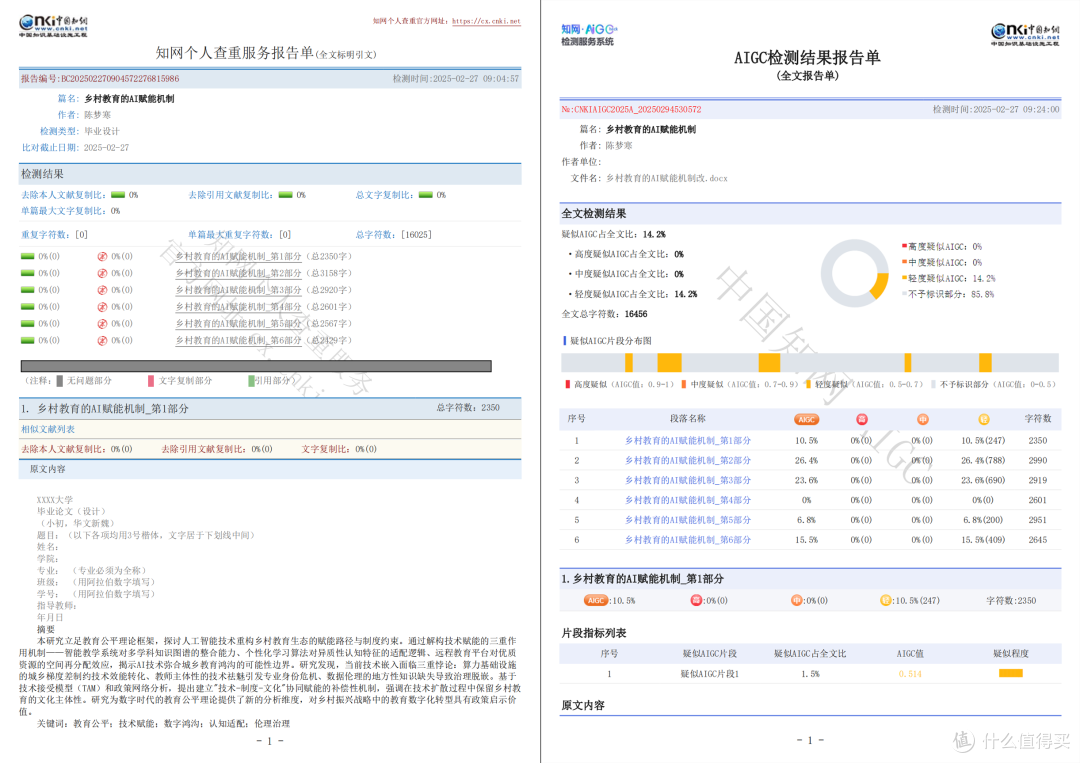Open 乡村教育的AI赋能机制_第5部分 in the plagiarism list
Viewport: 1080px width, 763px height.
click(x=238, y=324)
